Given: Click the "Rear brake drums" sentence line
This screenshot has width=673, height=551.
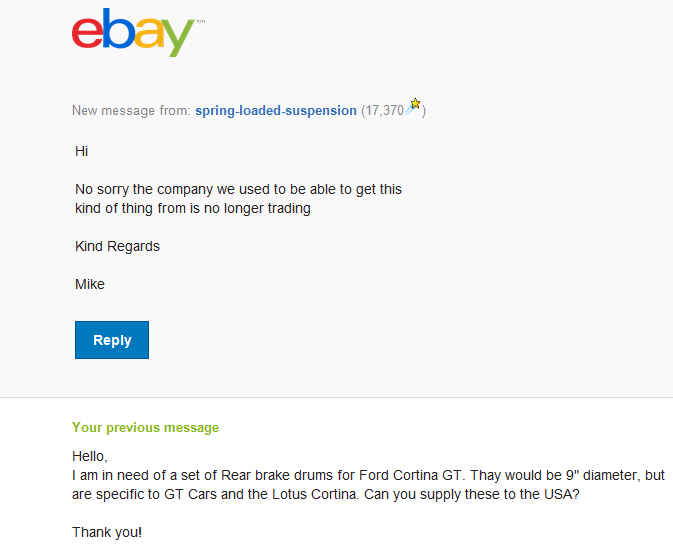Looking at the screenshot, I should click(368, 475).
